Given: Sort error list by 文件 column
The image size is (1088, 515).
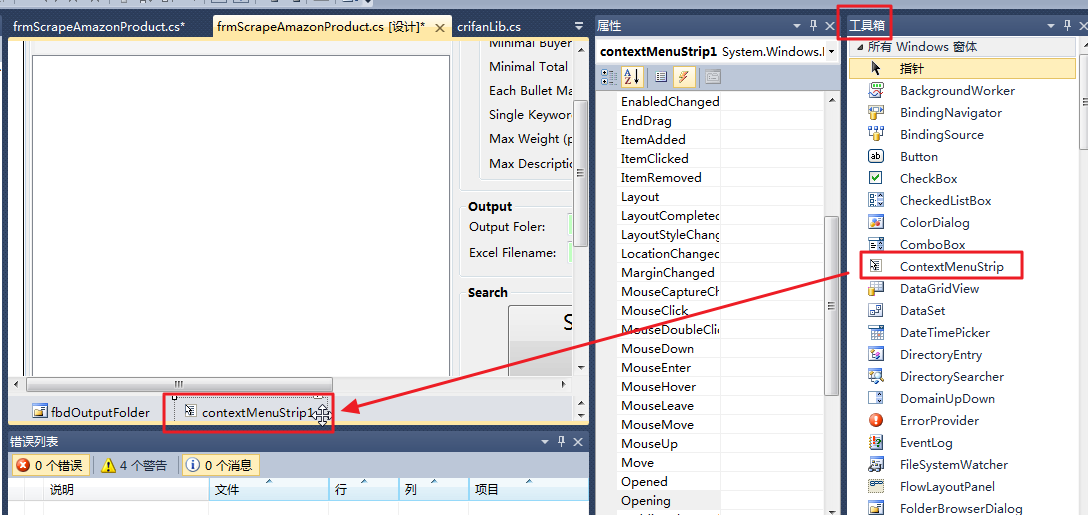Looking at the screenshot, I should coord(269,490).
